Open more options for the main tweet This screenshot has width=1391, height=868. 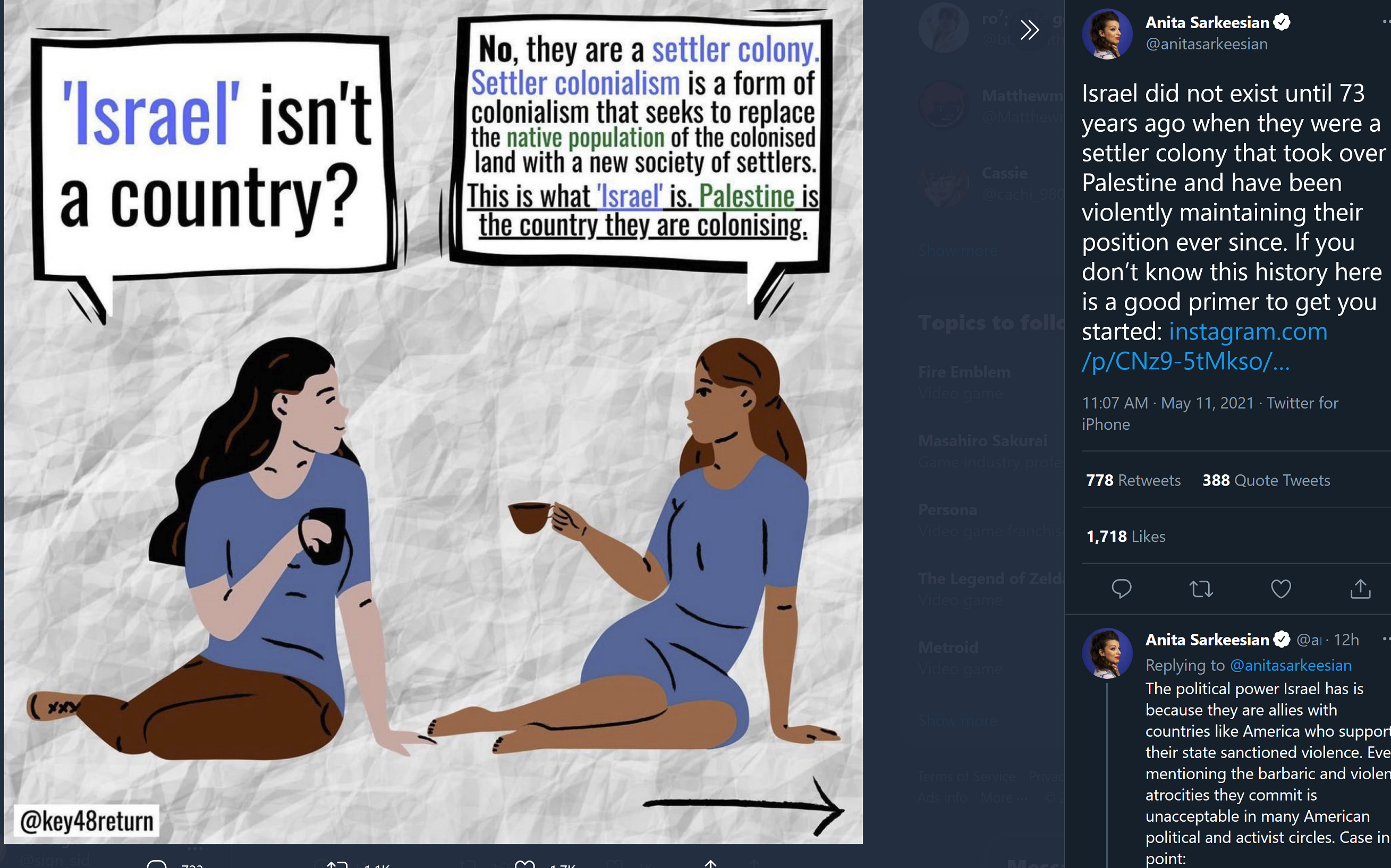click(1386, 22)
